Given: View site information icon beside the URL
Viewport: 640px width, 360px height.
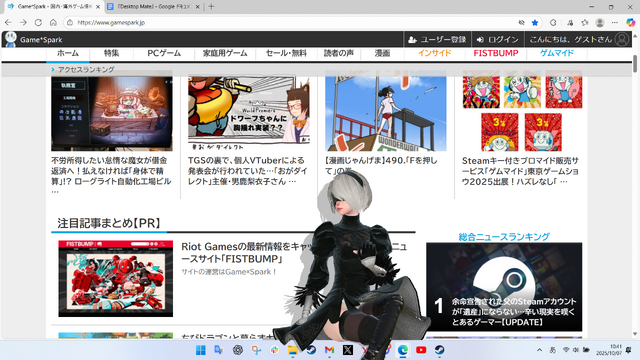Looking at the screenshot, I should coord(70,22).
